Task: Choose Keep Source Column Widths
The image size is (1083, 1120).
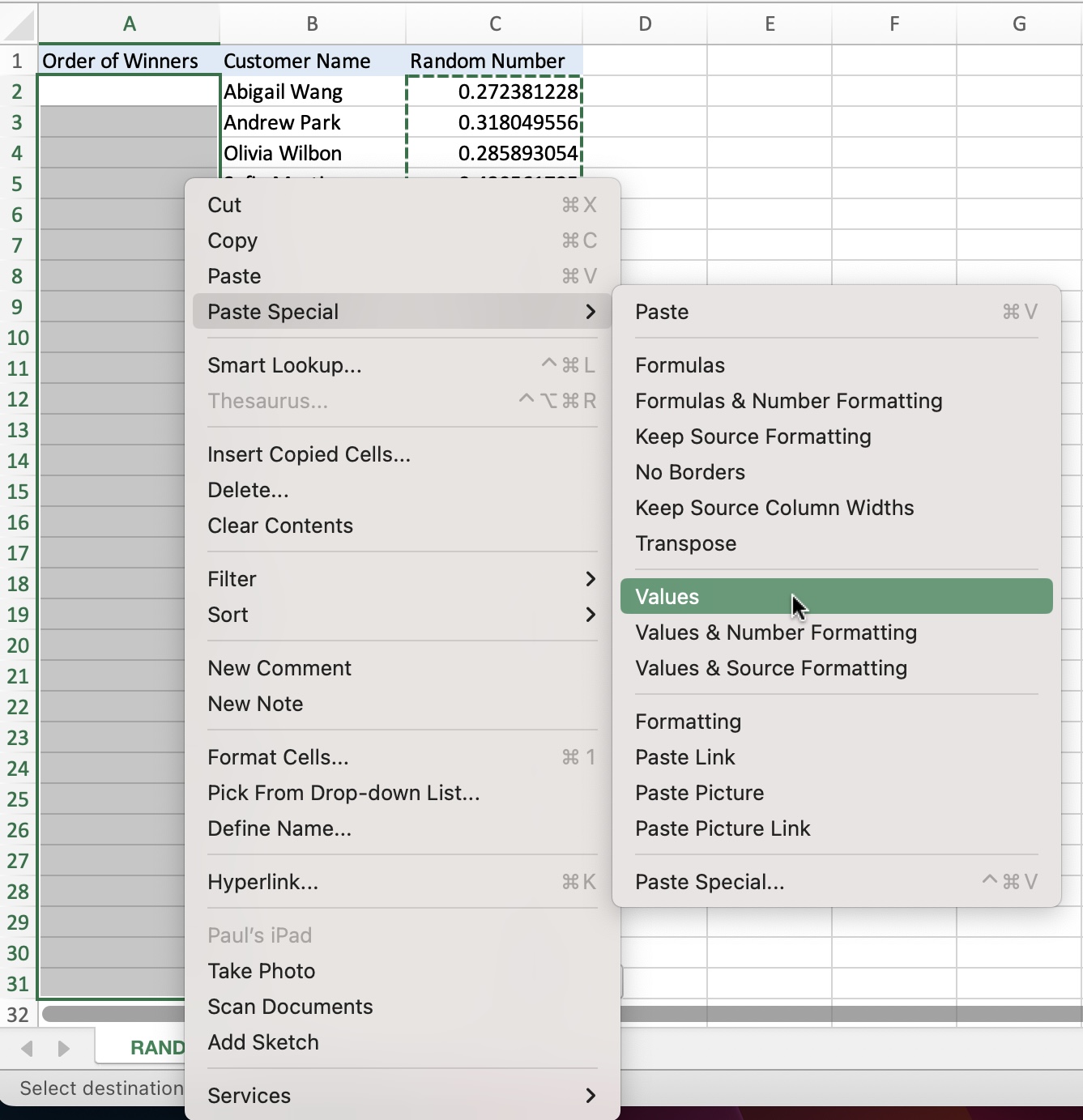Action: (x=837, y=508)
